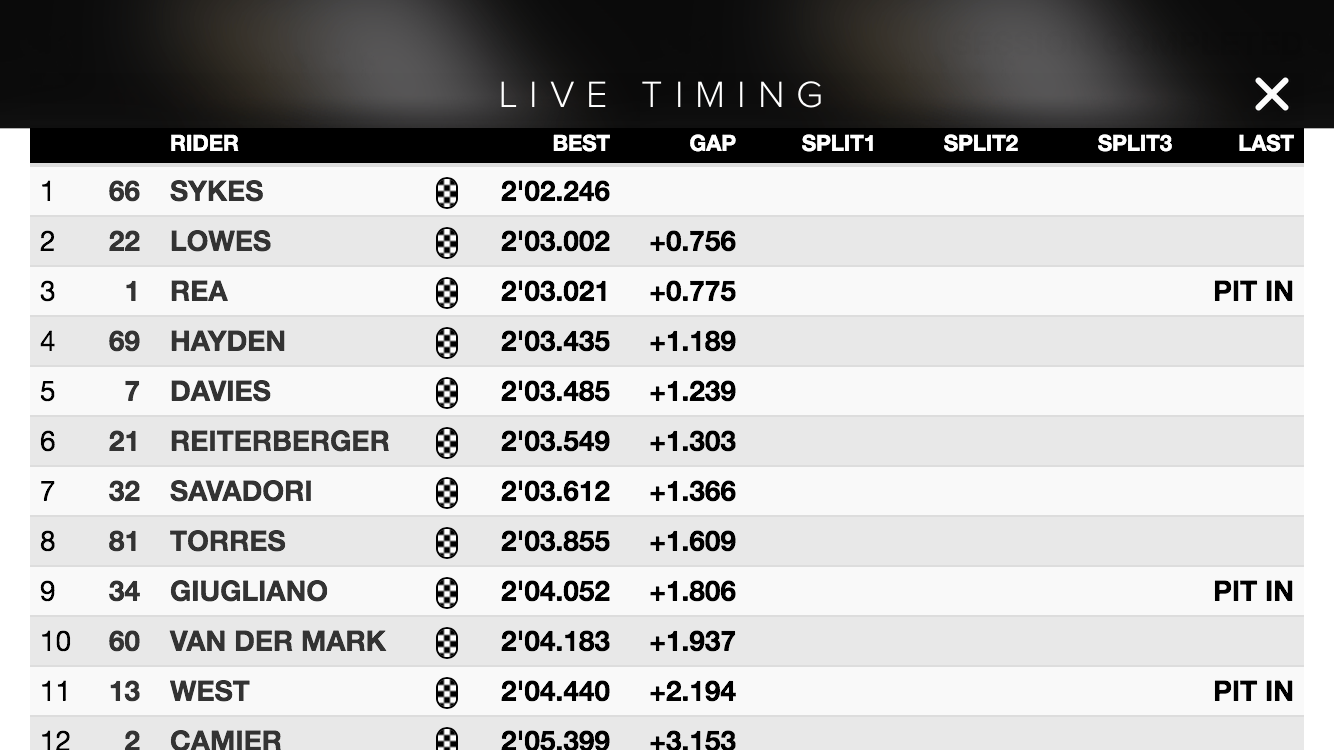Image resolution: width=1334 pixels, height=750 pixels.
Task: Select rider name GIUGLIANO
Action: coord(248,591)
